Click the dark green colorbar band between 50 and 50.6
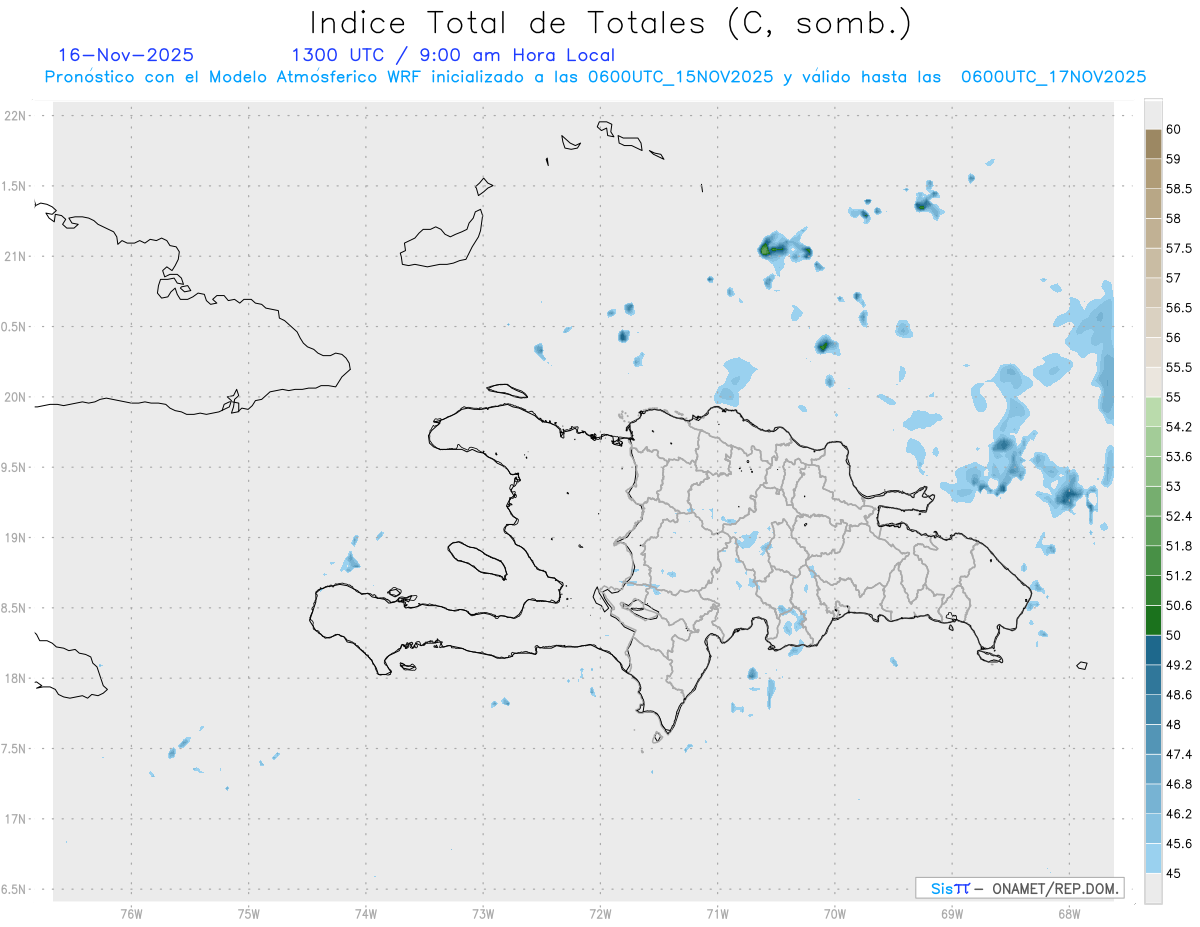The image size is (1200, 927). click(x=1153, y=620)
